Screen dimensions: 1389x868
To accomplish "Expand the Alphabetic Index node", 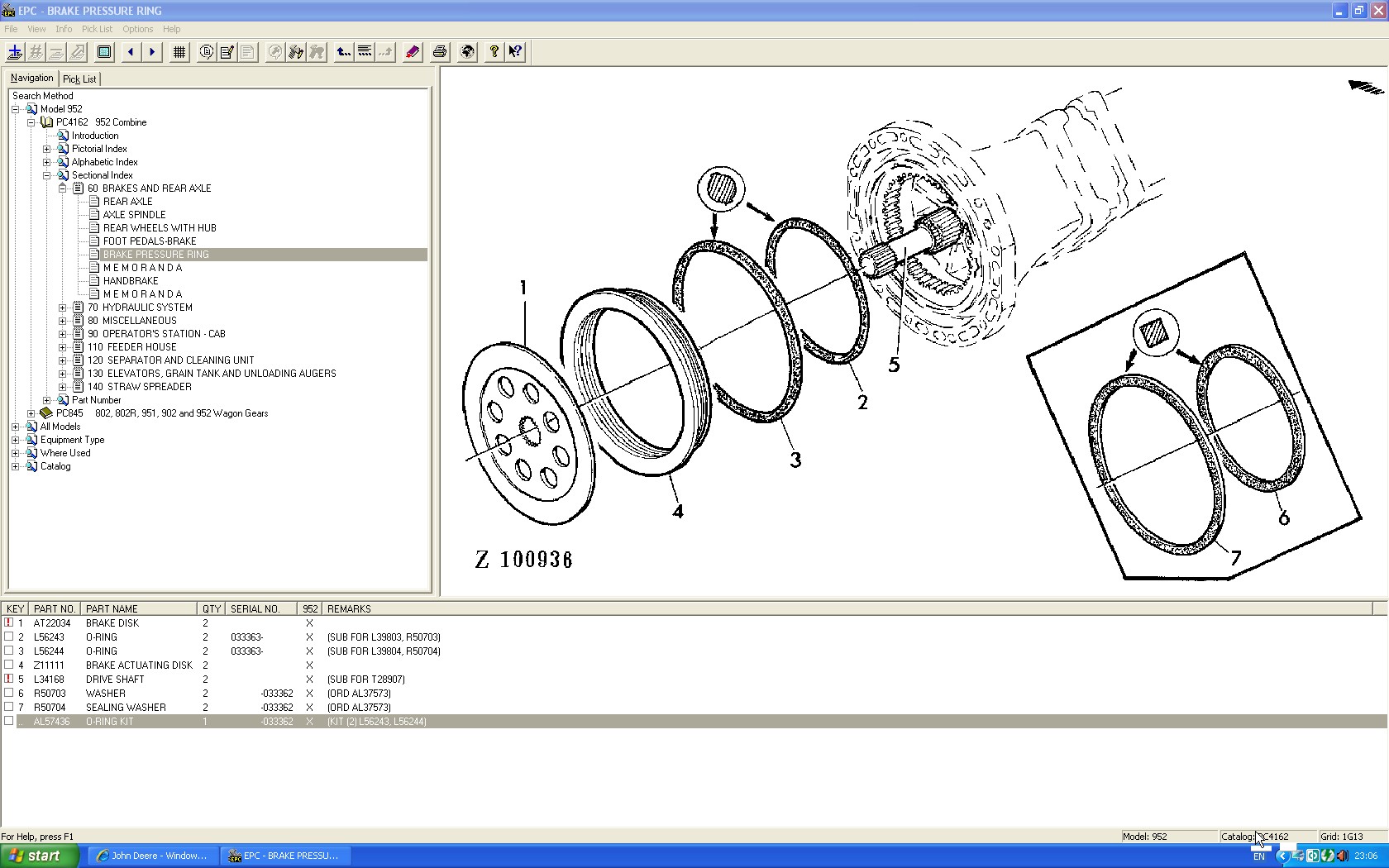I will (47, 162).
